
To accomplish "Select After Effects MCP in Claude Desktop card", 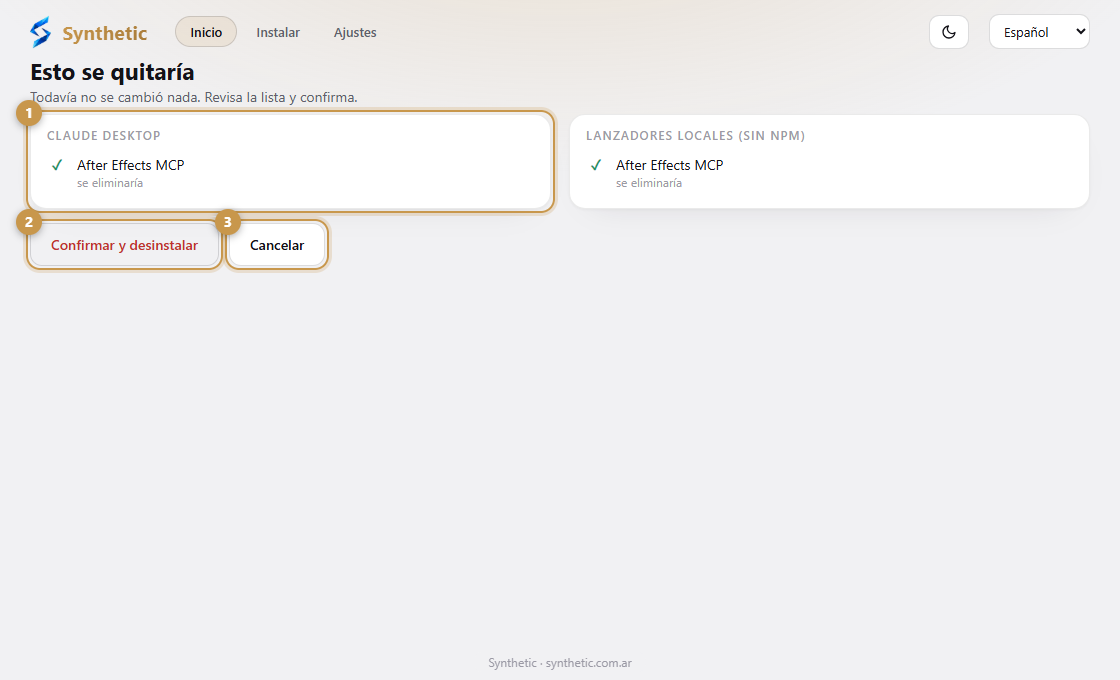I will [x=131, y=165].
